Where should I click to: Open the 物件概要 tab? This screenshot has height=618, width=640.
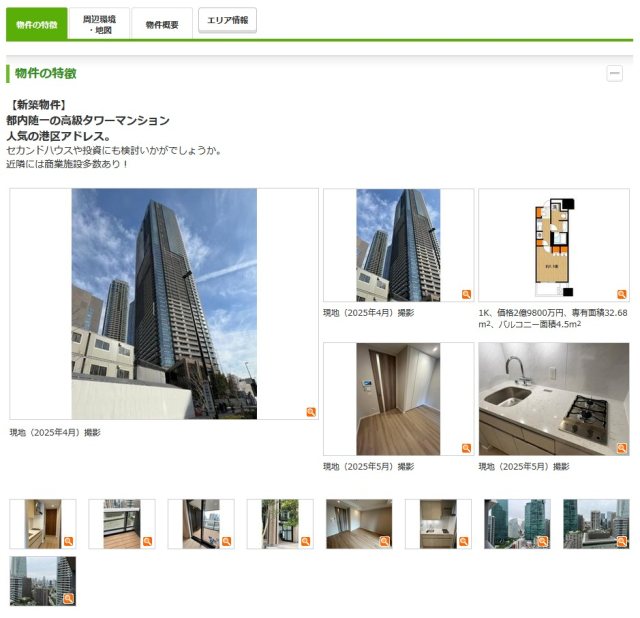pos(161,24)
